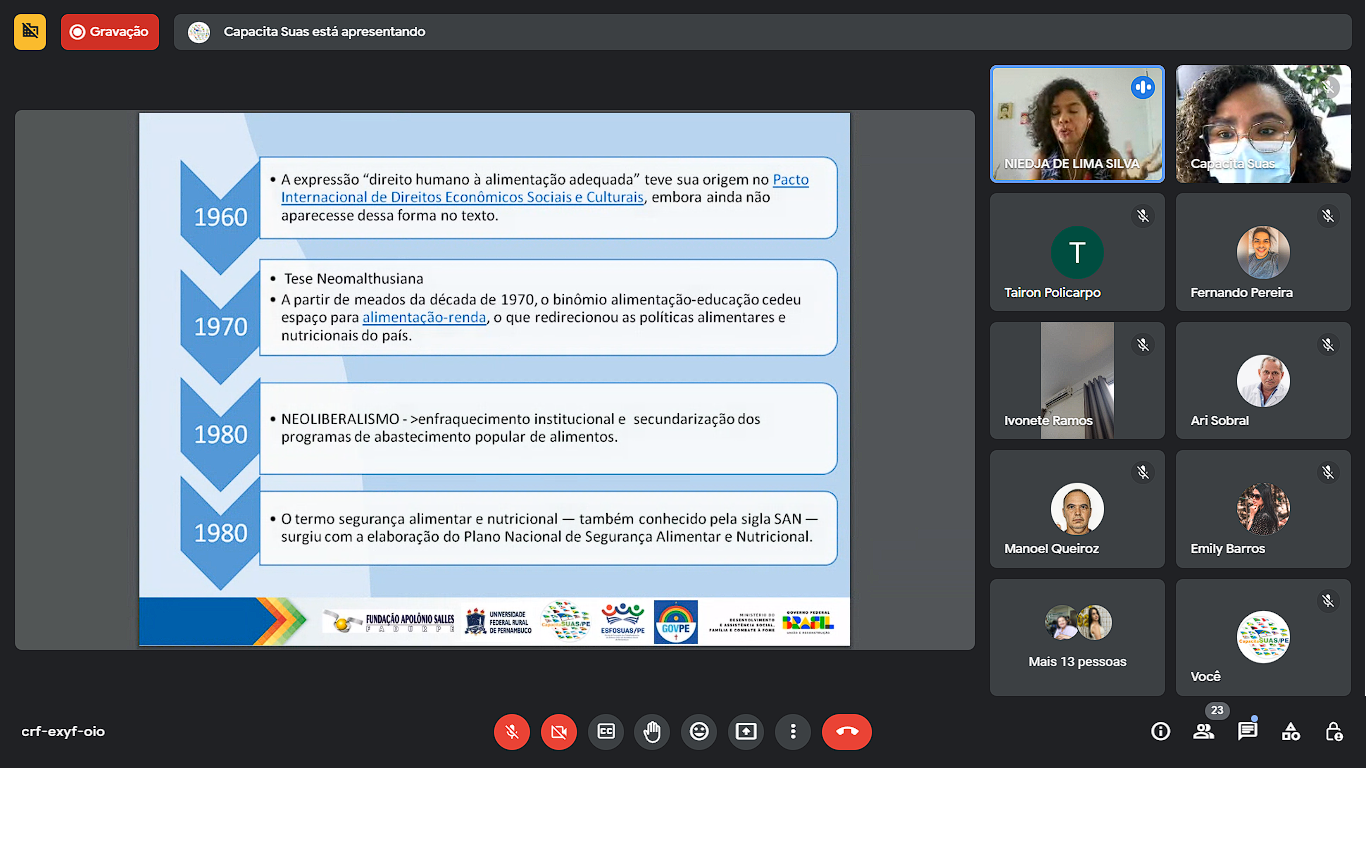Show the participants list panel
The width and height of the screenshot is (1366, 853).
click(1203, 732)
